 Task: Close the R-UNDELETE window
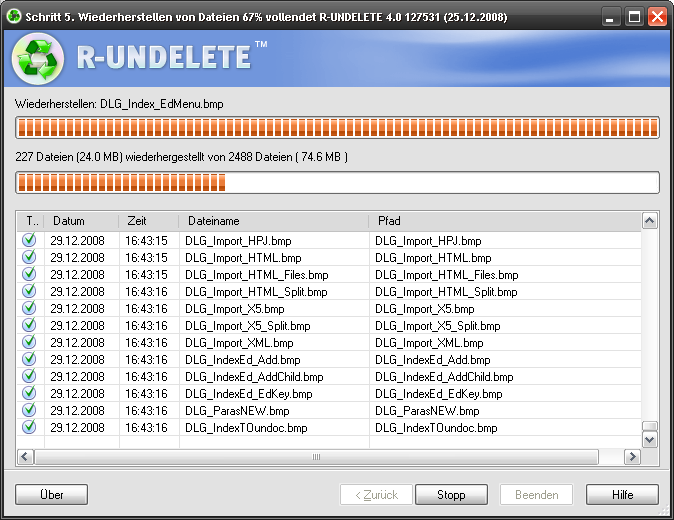tap(658, 17)
